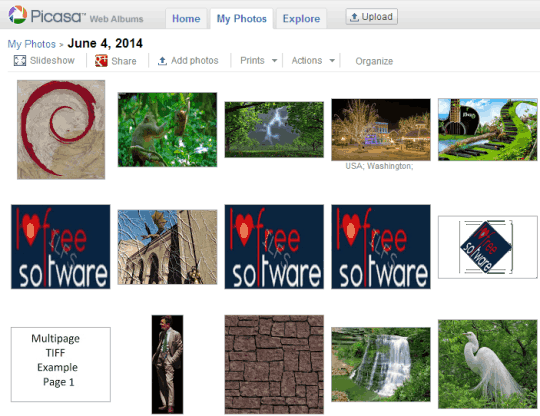
Task: Open the Debian red swirl thumbnail
Action: 61,129
